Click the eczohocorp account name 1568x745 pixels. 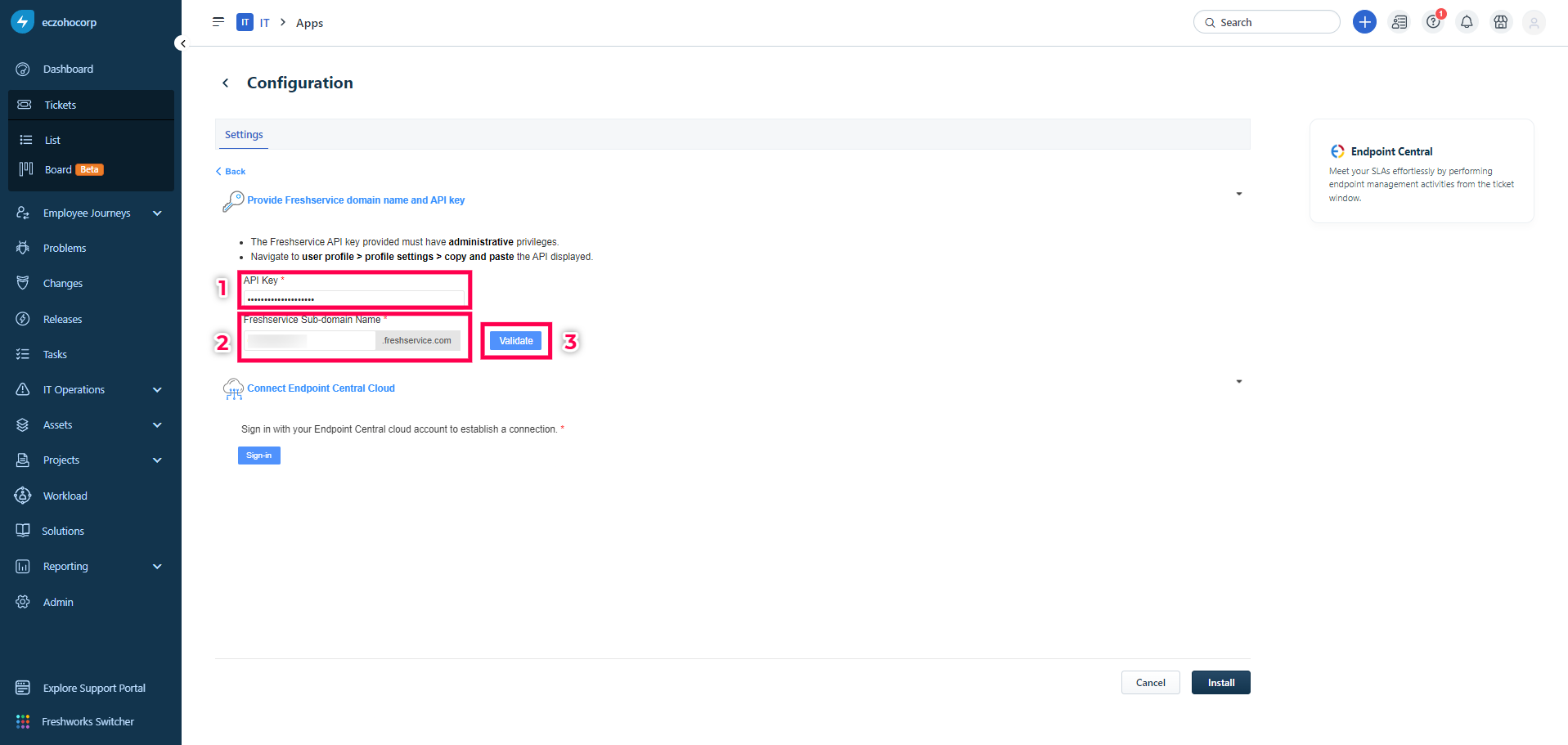[x=70, y=22]
